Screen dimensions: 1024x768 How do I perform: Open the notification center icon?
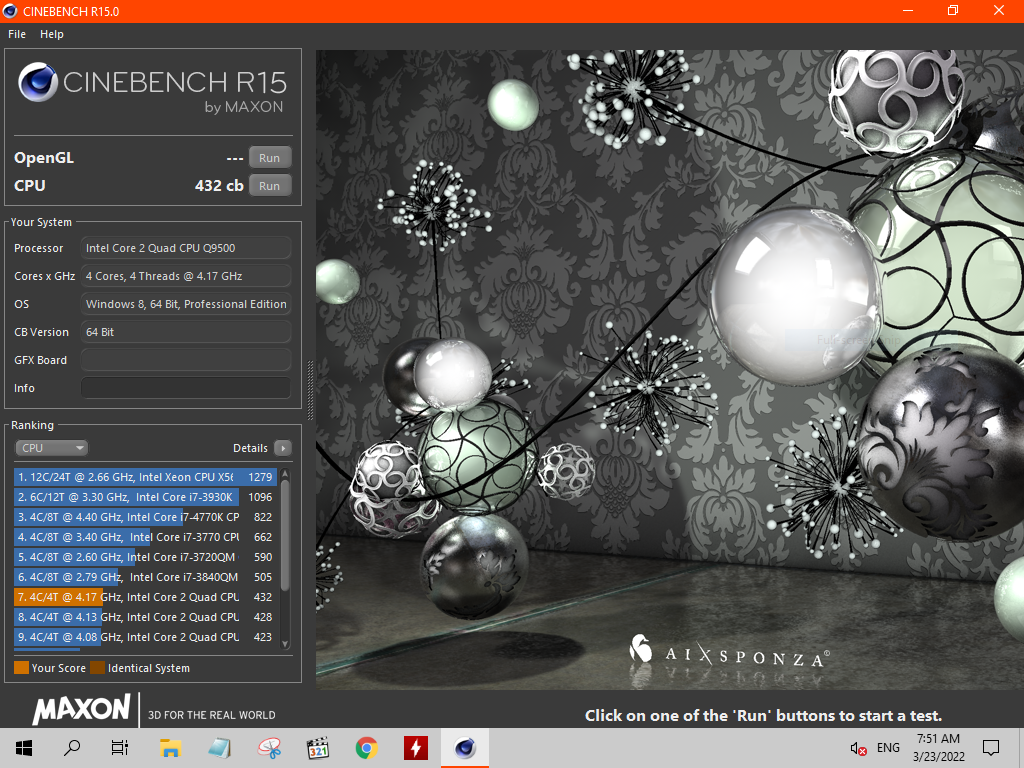pyautogui.click(x=991, y=748)
